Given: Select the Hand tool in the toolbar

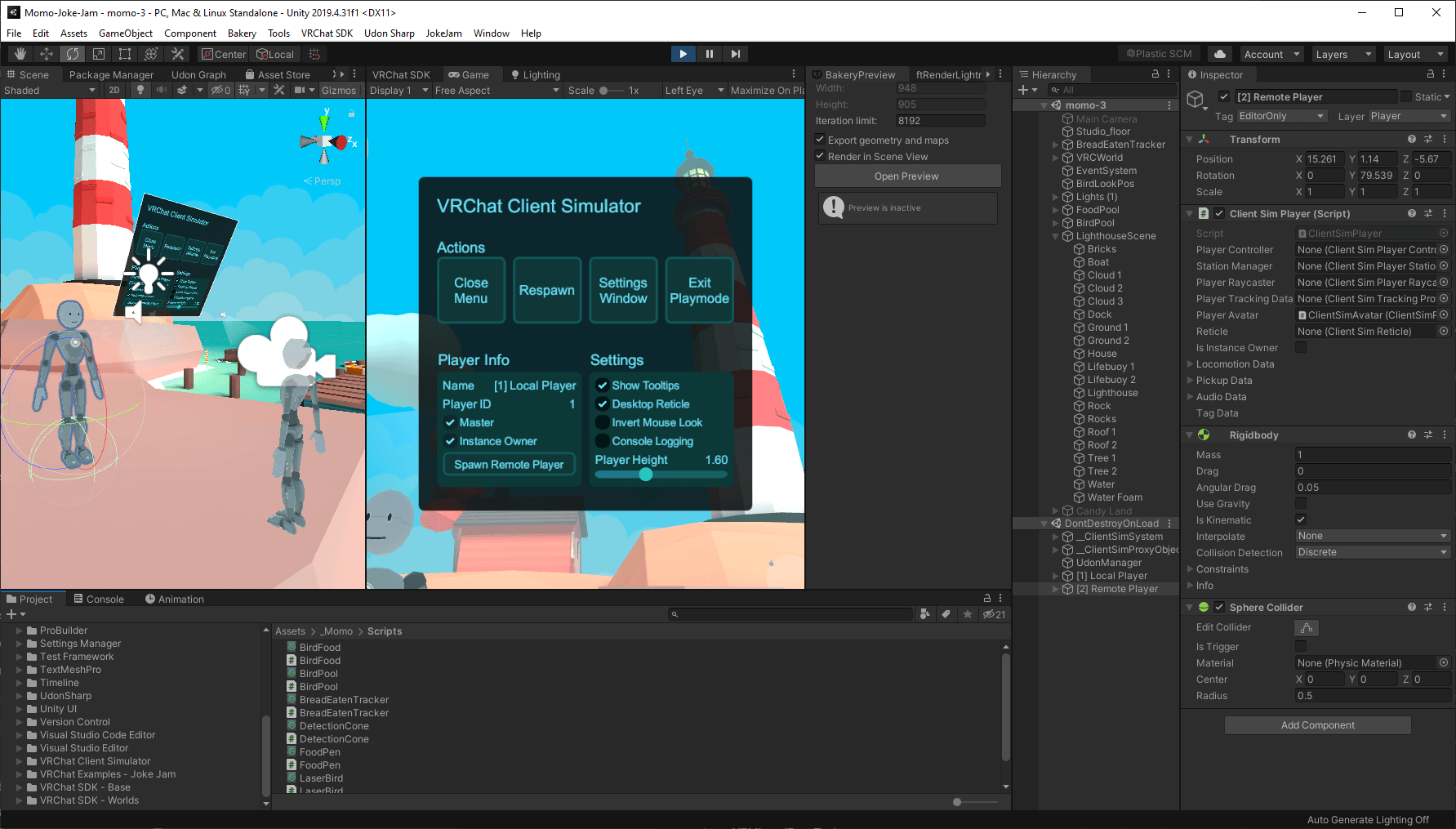Looking at the screenshot, I should 20,54.
